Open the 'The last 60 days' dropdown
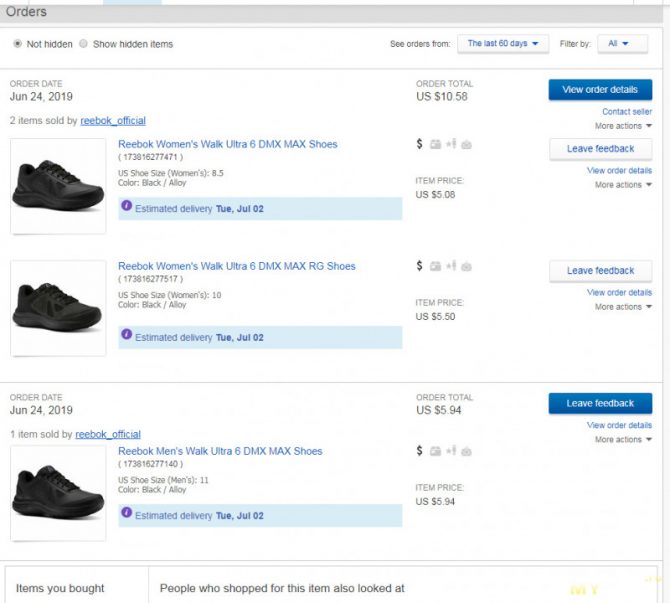The image size is (670, 603). click(x=503, y=44)
